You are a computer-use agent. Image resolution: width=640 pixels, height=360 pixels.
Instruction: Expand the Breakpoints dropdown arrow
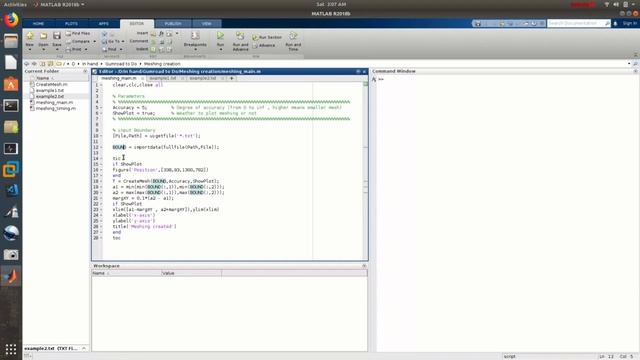[x=195, y=49]
